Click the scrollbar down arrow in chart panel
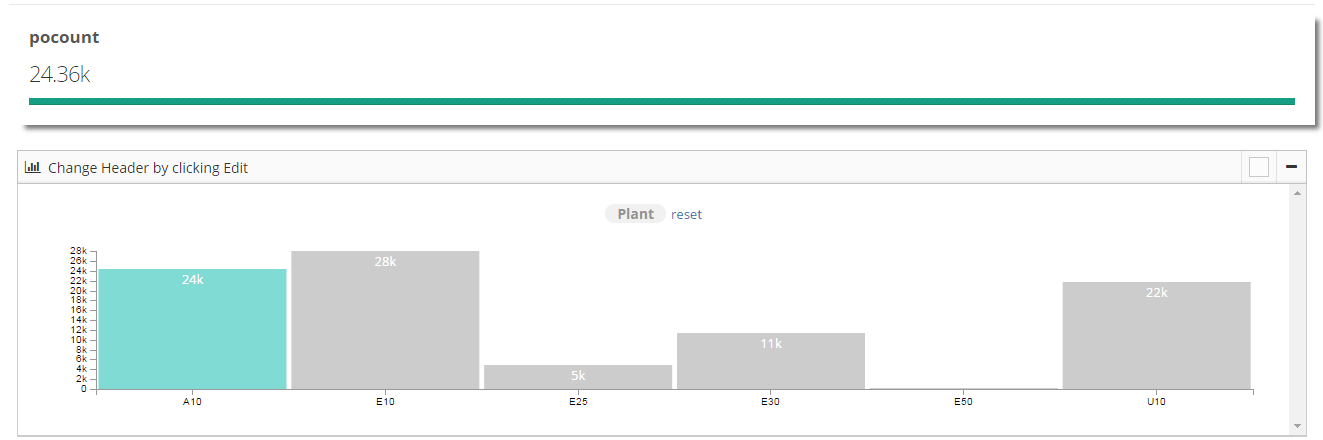The width and height of the screenshot is (1323, 440). tap(1297, 425)
